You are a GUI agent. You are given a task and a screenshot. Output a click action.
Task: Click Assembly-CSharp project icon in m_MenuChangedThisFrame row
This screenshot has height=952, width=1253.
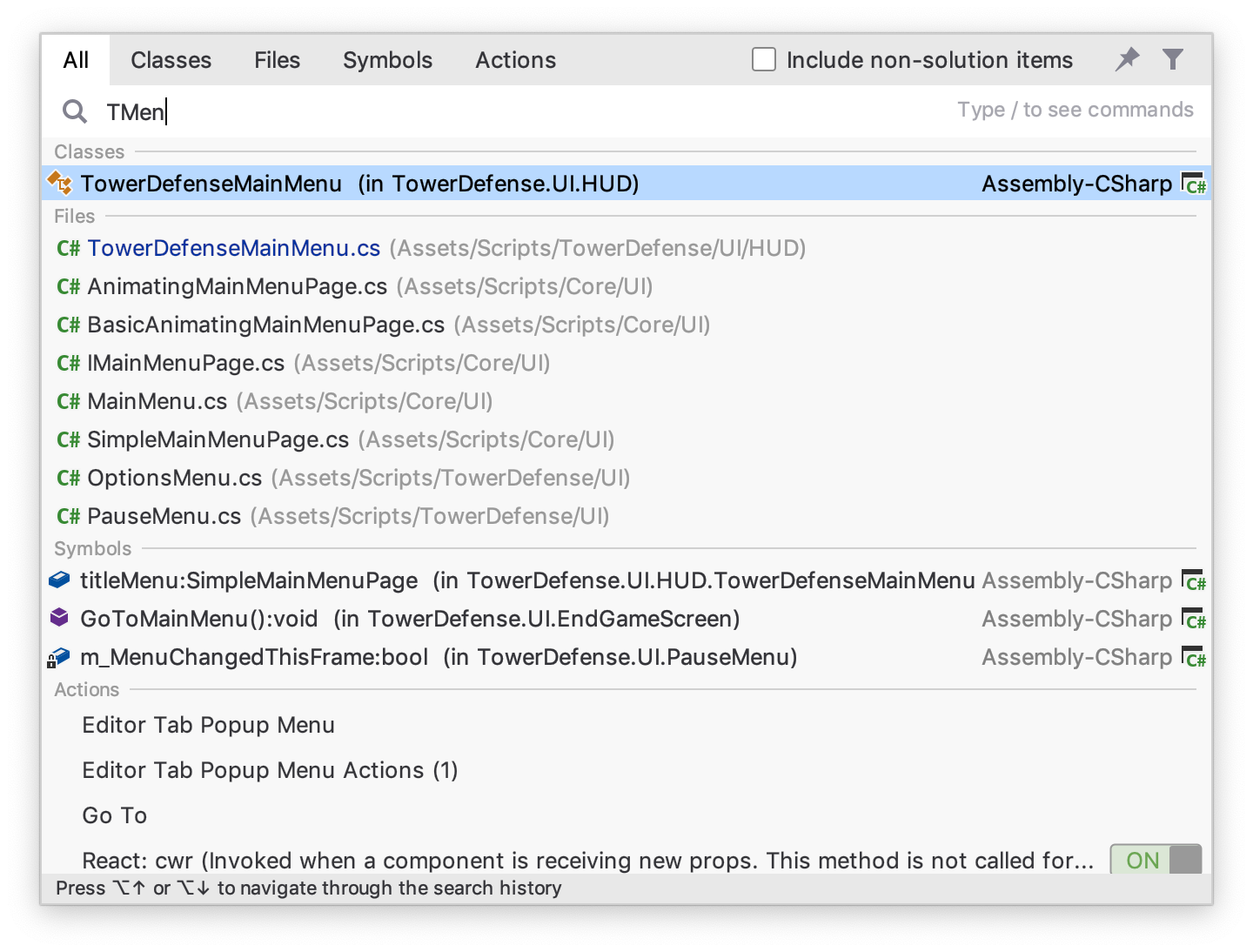pos(1194,657)
